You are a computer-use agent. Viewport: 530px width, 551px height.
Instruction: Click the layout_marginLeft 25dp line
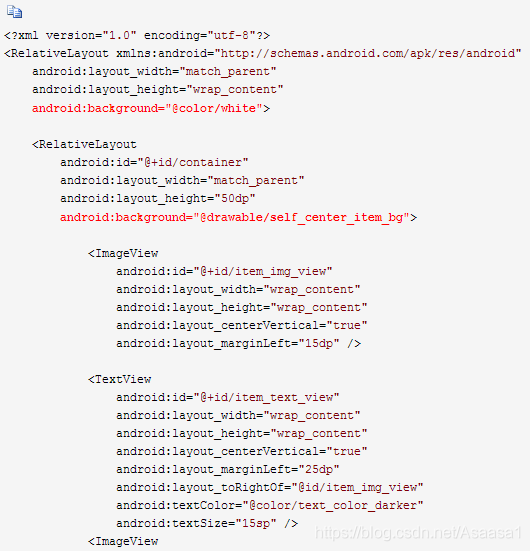(228, 469)
